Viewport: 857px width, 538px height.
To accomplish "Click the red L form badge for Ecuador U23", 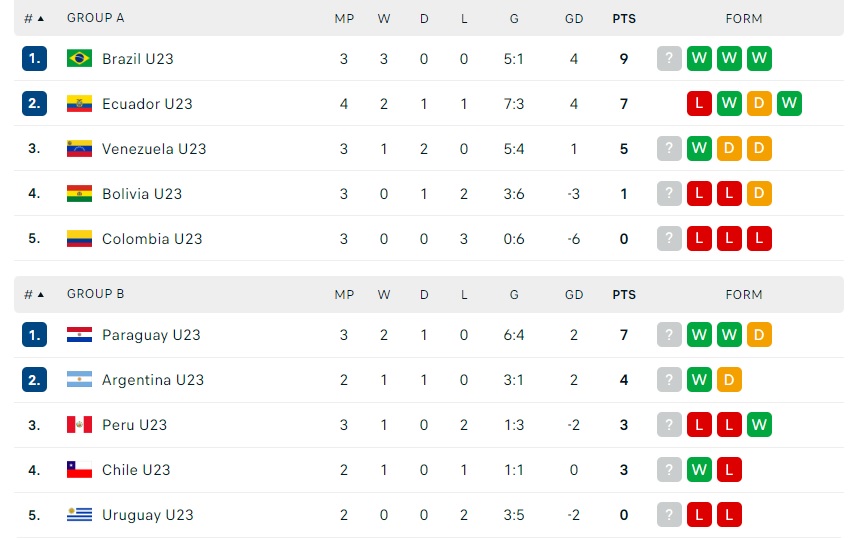I will pyautogui.click(x=699, y=103).
